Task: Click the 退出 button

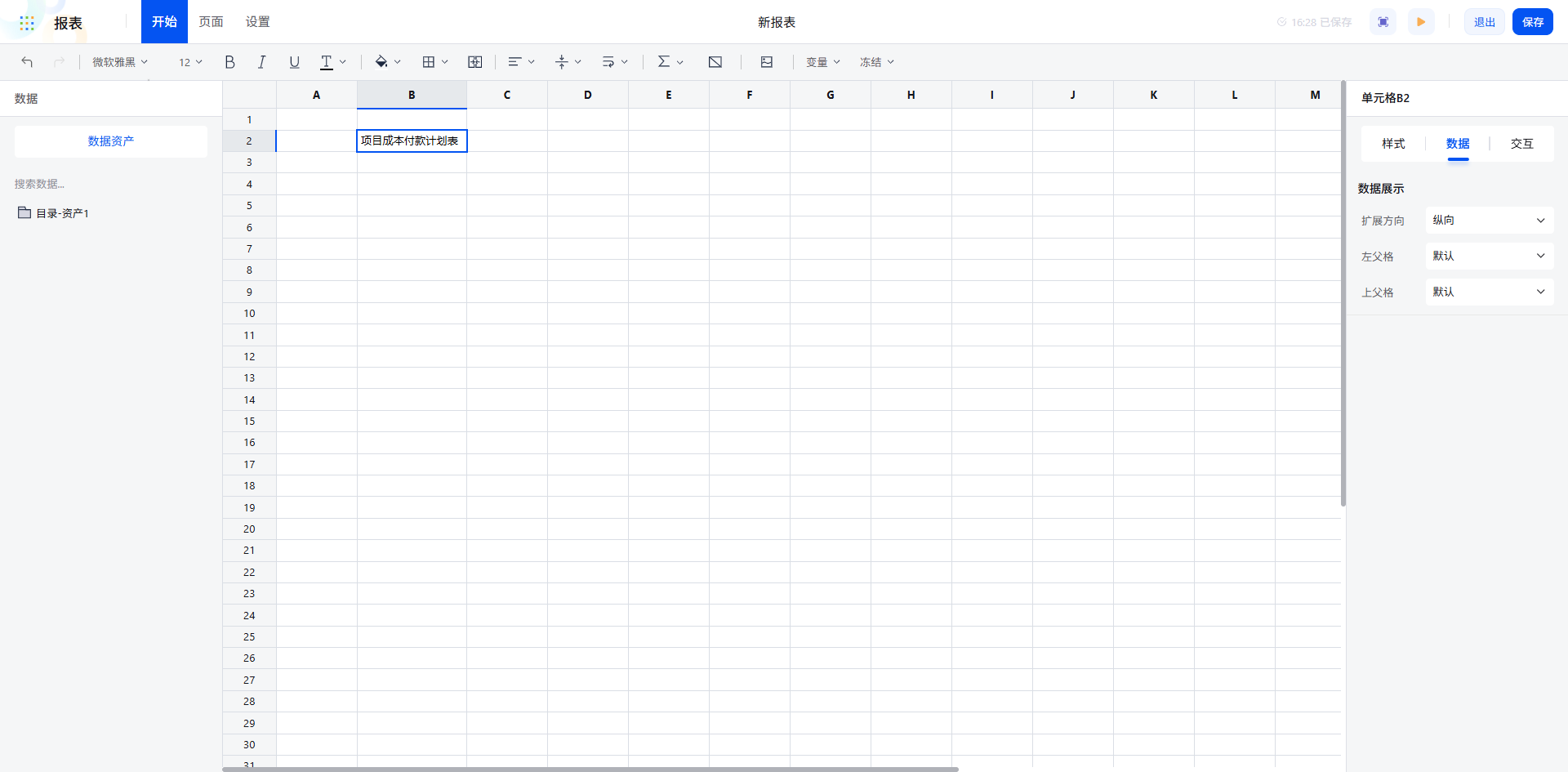Action: [1485, 22]
